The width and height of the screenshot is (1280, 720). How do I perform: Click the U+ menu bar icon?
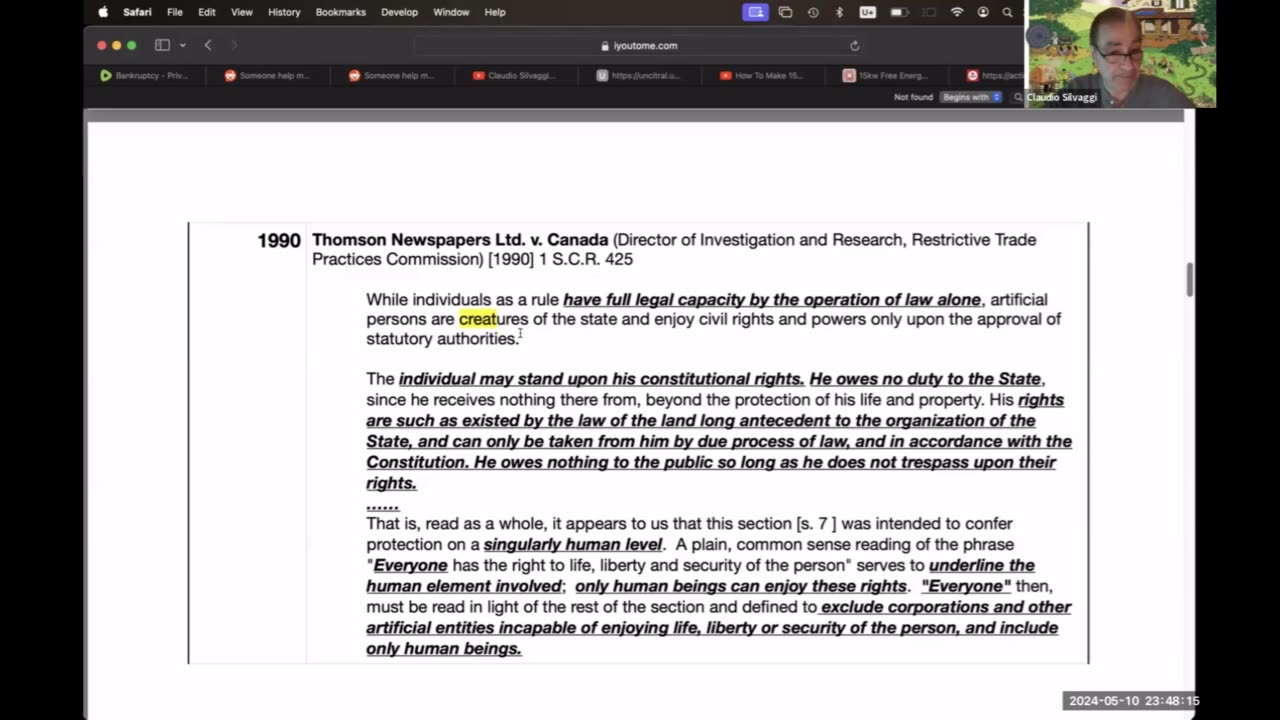coord(867,12)
